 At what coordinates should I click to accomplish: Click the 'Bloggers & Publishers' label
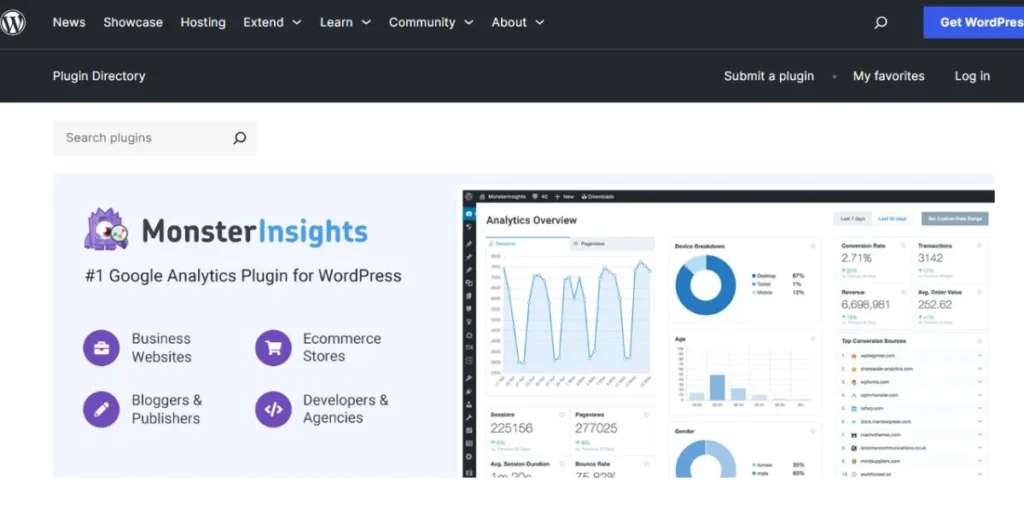tap(167, 409)
